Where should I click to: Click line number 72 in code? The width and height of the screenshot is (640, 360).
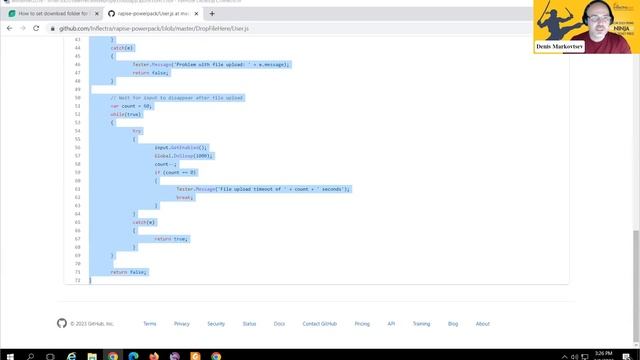tap(78, 280)
